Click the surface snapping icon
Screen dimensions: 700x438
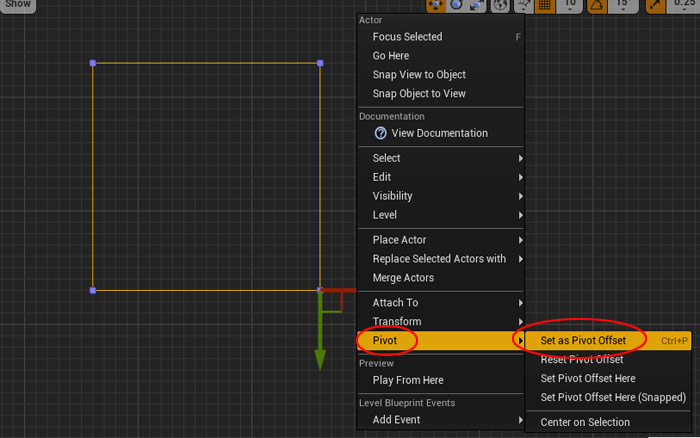524,5
